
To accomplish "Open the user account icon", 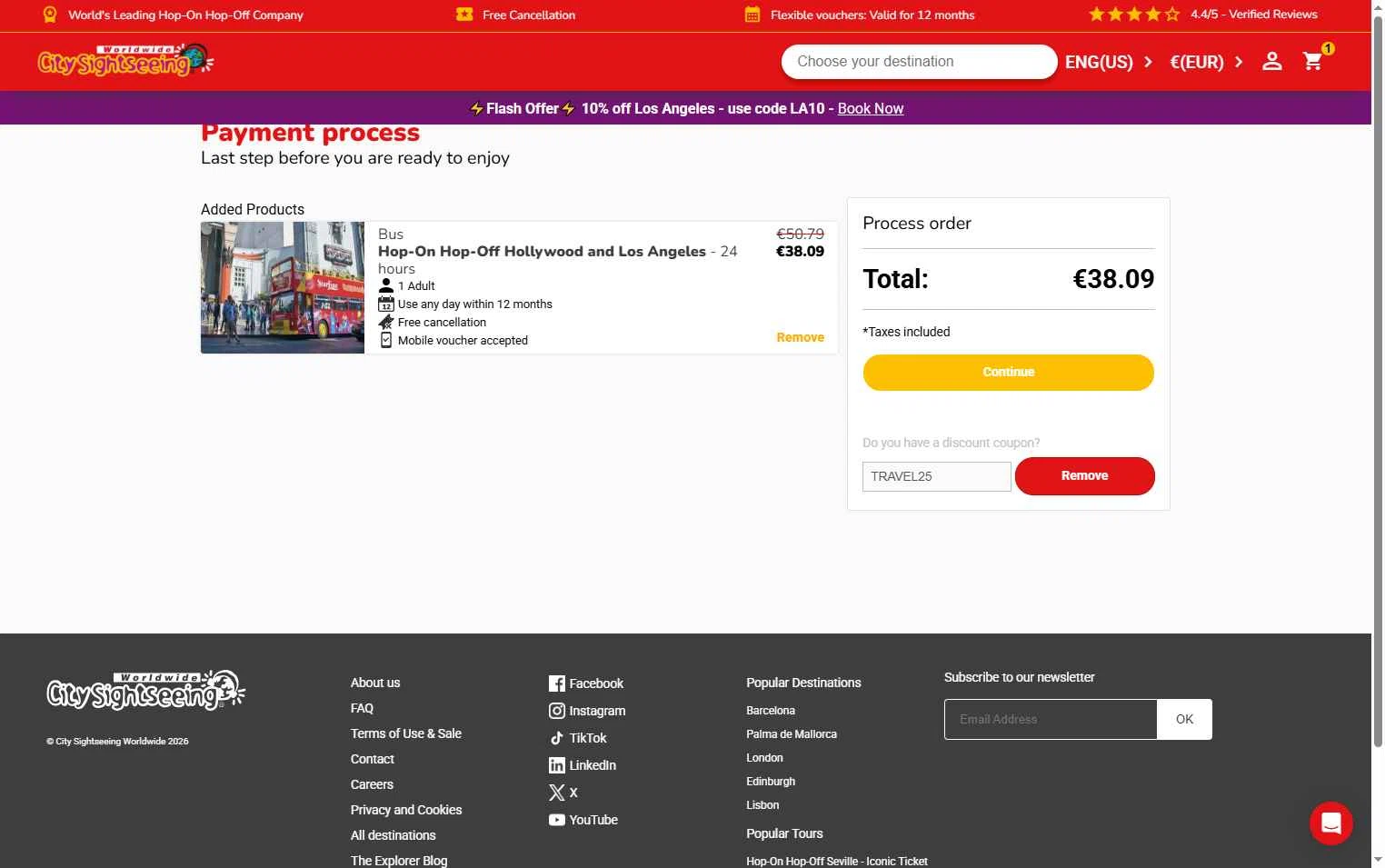I will tap(1271, 61).
